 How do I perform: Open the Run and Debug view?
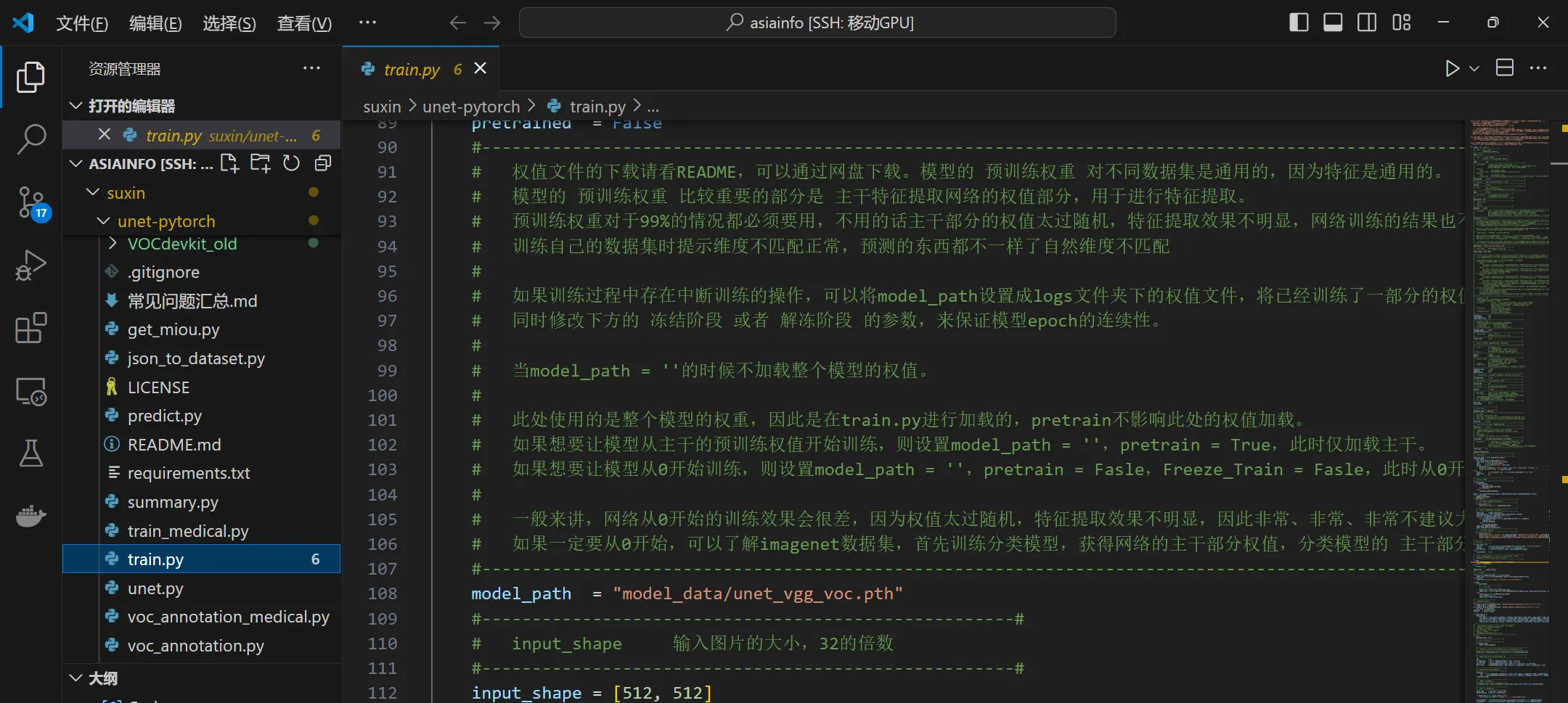click(31, 265)
